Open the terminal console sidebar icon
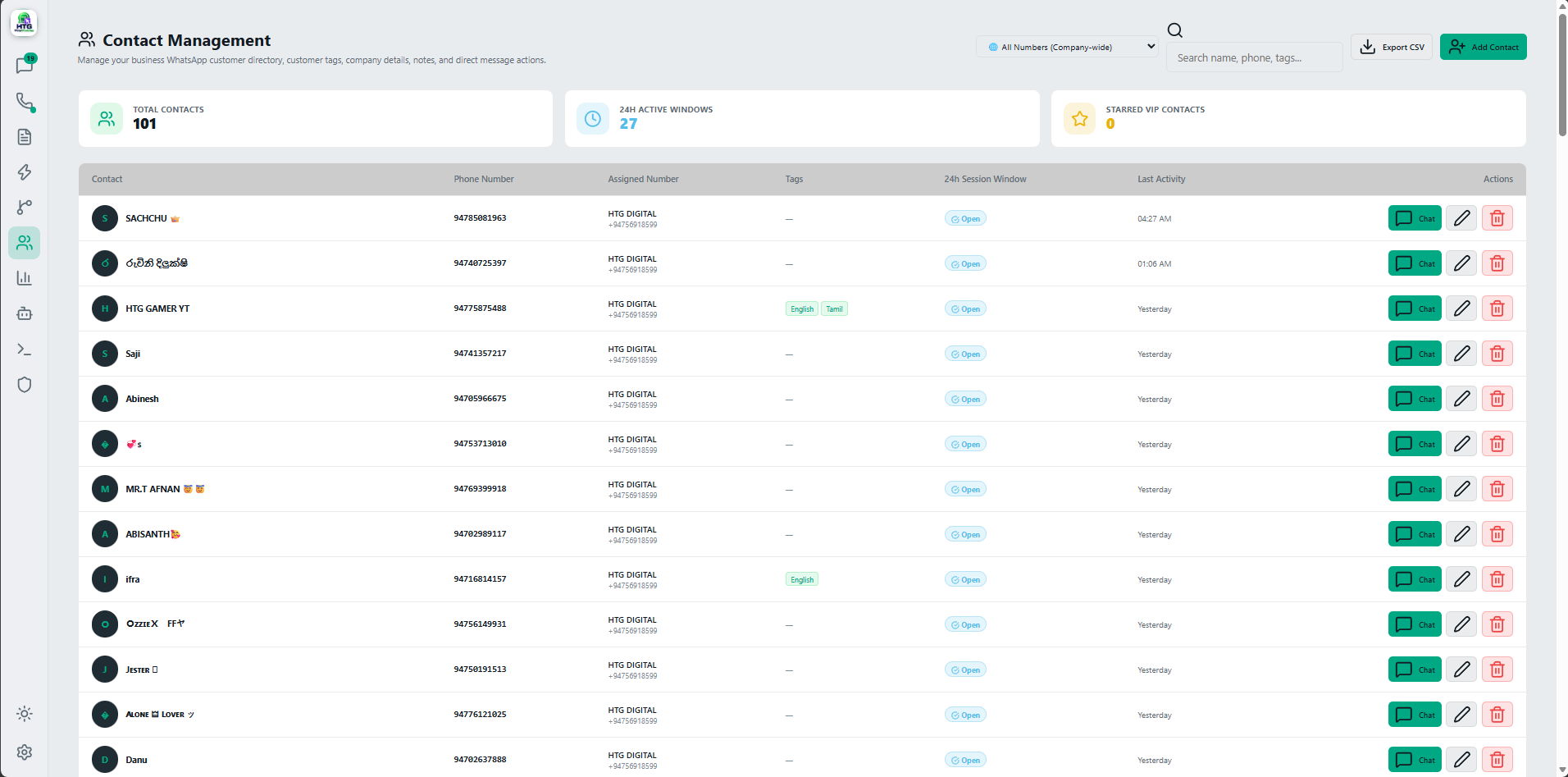This screenshot has width=1568, height=777. coord(25,350)
